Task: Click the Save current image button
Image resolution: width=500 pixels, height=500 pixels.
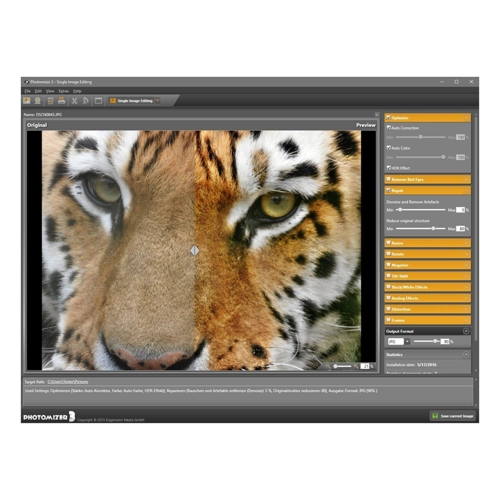Action: [453, 416]
